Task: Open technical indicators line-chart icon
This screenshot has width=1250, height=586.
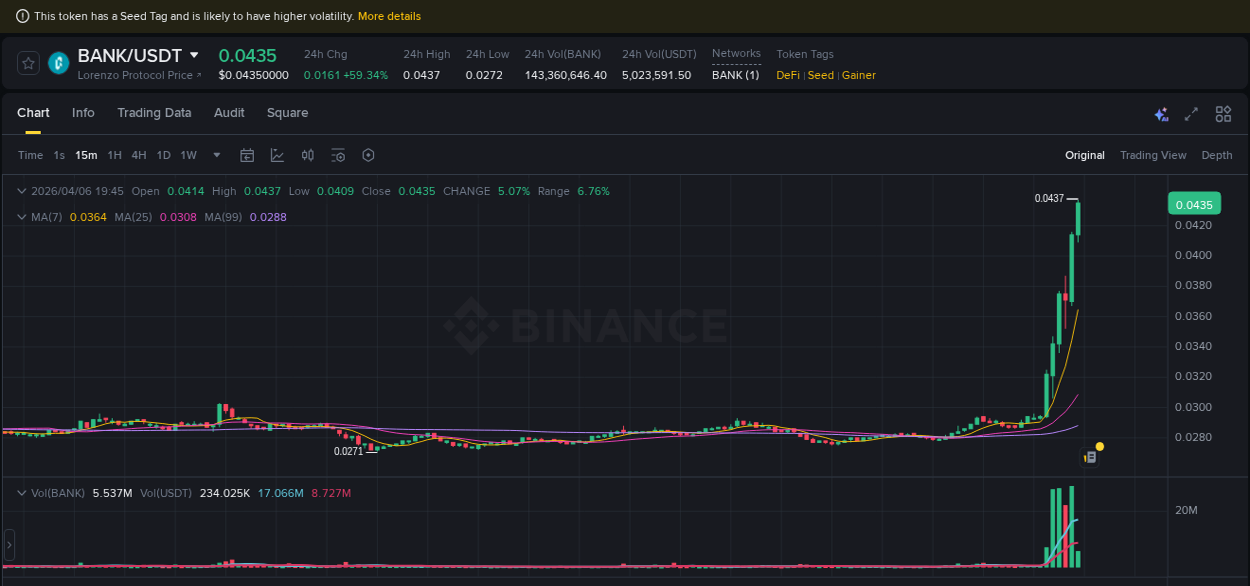Action: (x=277, y=155)
